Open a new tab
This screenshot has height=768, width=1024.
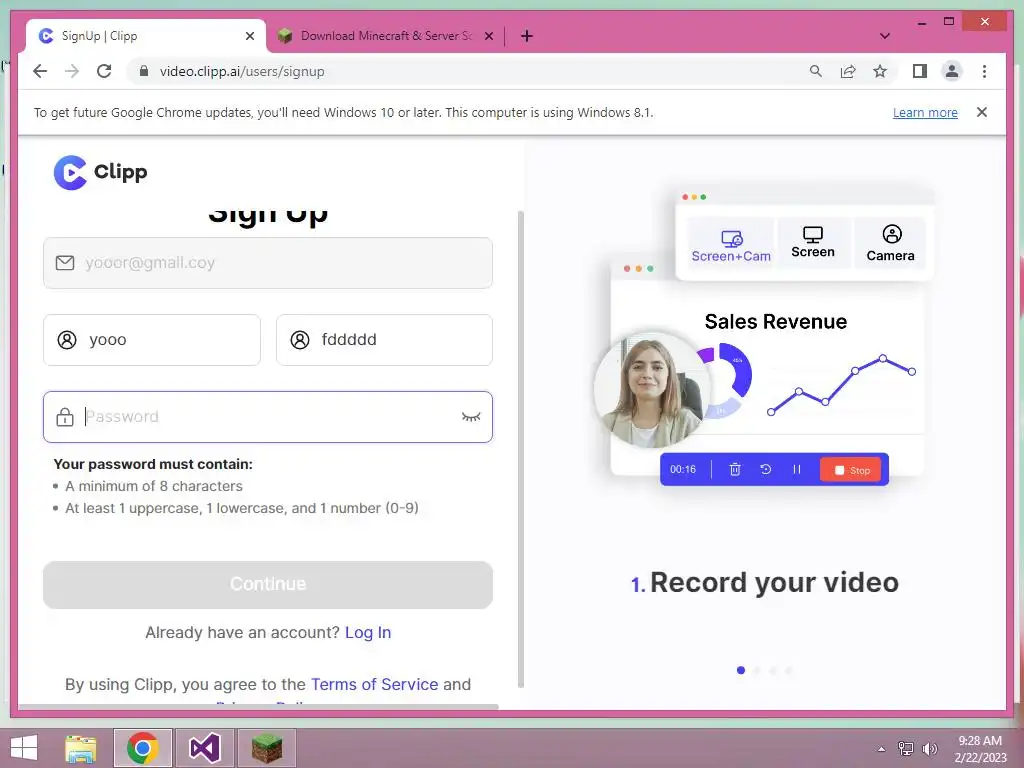pos(526,36)
